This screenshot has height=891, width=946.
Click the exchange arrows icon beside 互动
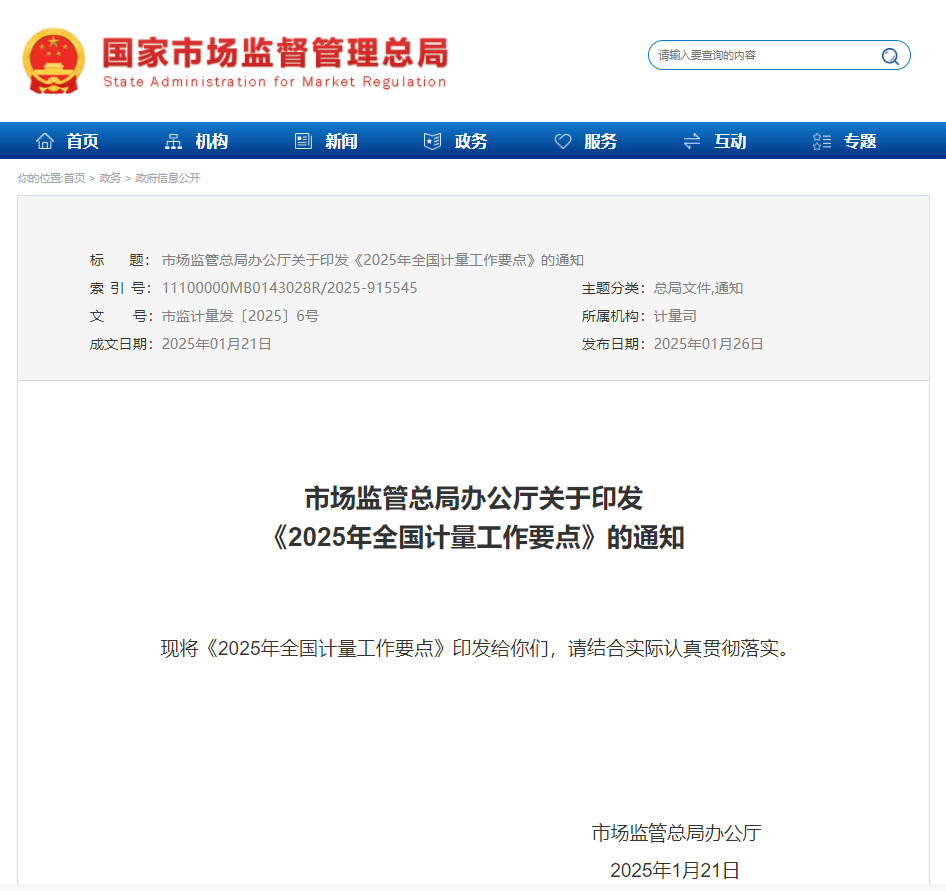click(692, 141)
